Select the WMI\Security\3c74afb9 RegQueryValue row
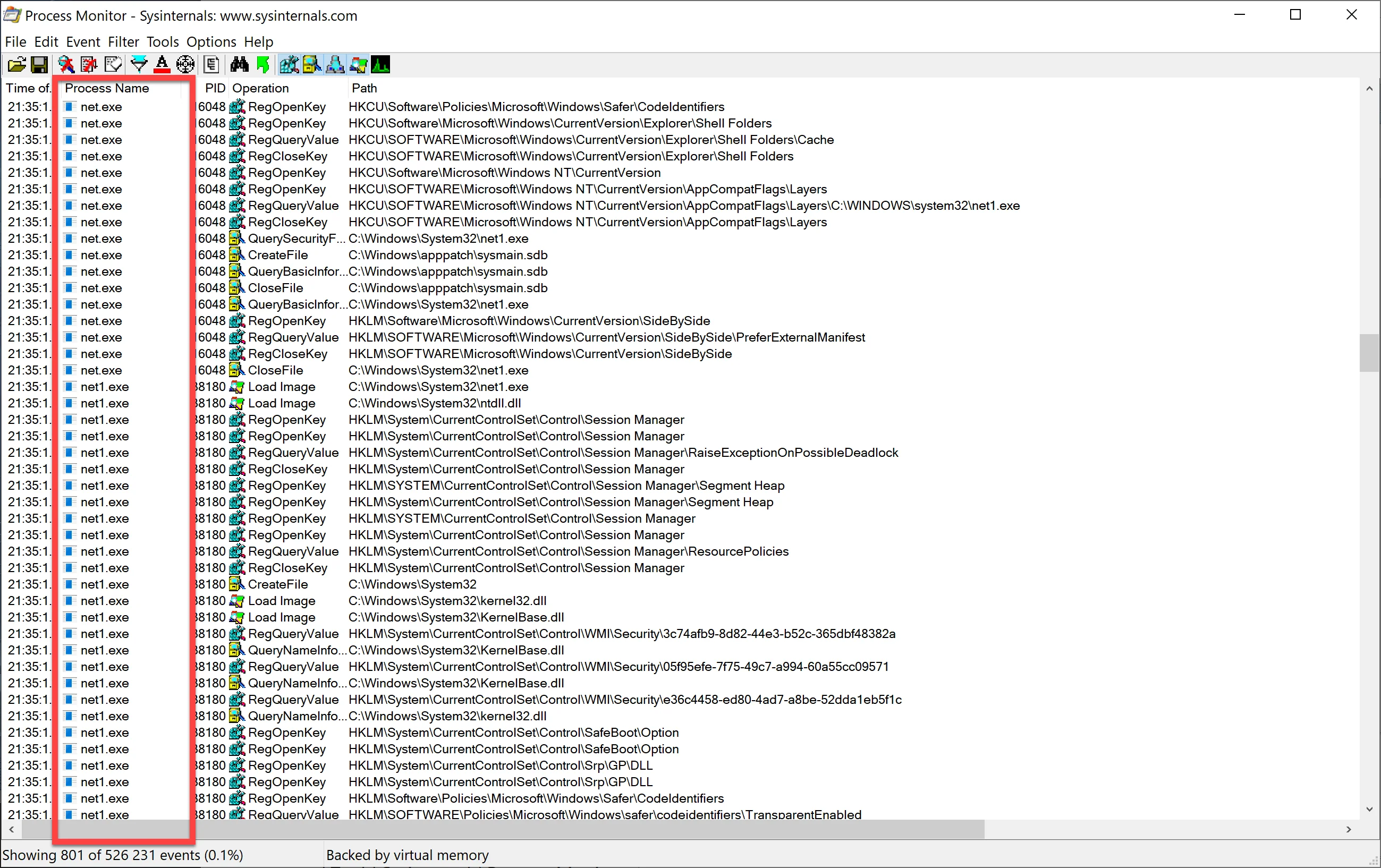1381x868 pixels. 681,634
